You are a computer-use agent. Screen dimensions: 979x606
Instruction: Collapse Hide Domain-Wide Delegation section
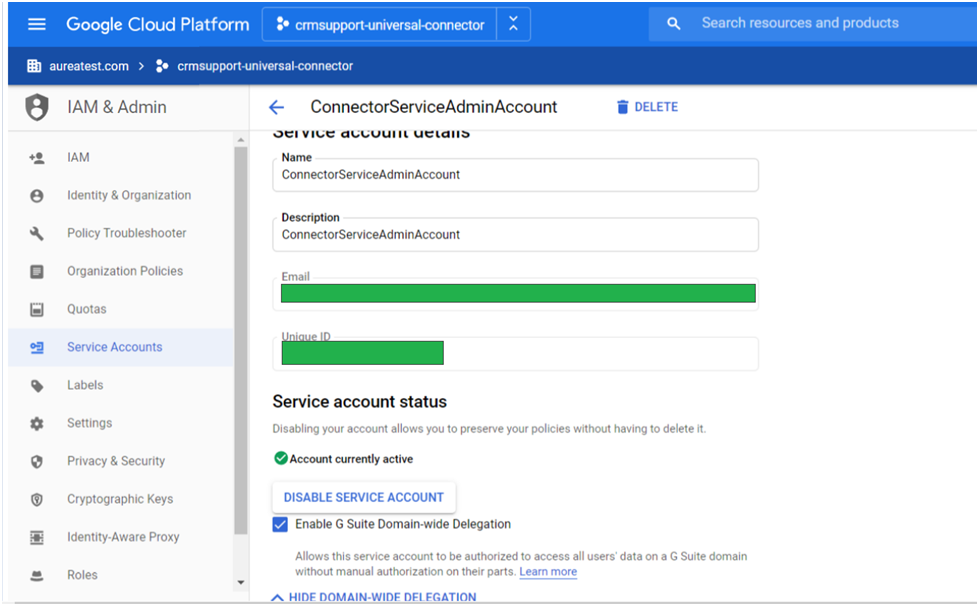374,597
